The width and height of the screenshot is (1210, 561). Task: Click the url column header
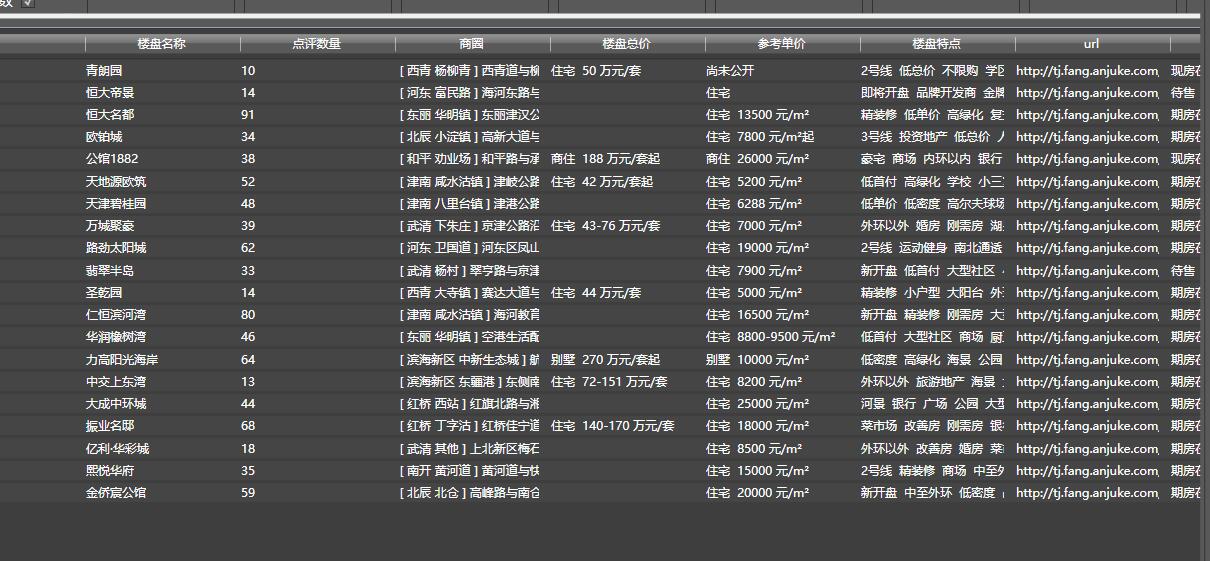coord(1092,44)
